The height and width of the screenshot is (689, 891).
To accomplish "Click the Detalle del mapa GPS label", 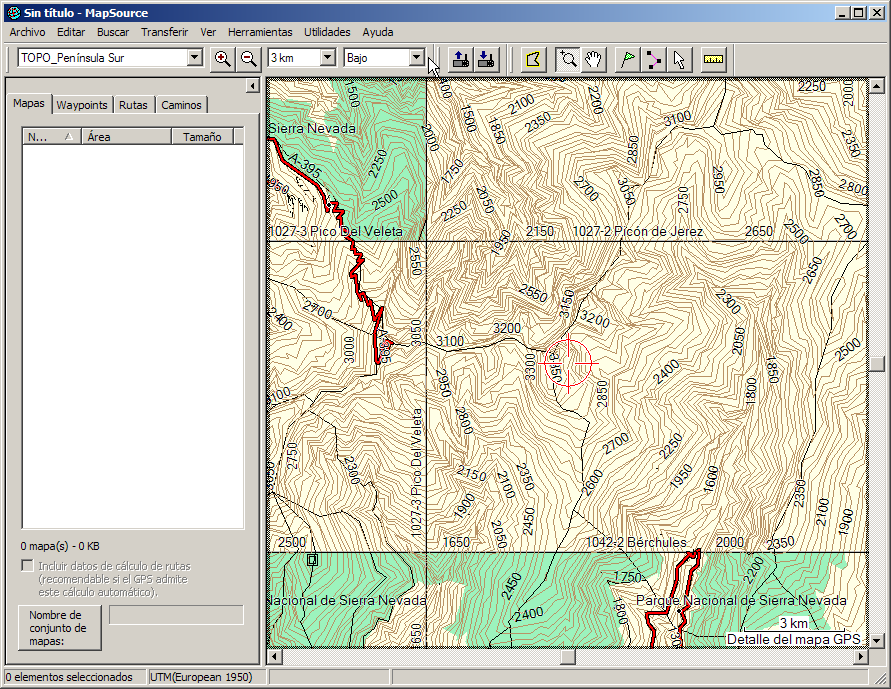I will [794, 640].
